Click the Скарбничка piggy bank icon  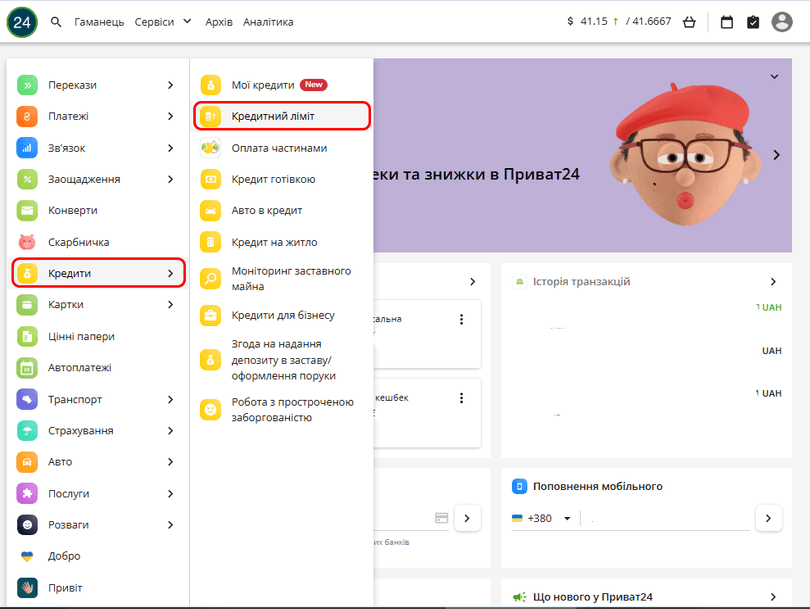coord(26,241)
